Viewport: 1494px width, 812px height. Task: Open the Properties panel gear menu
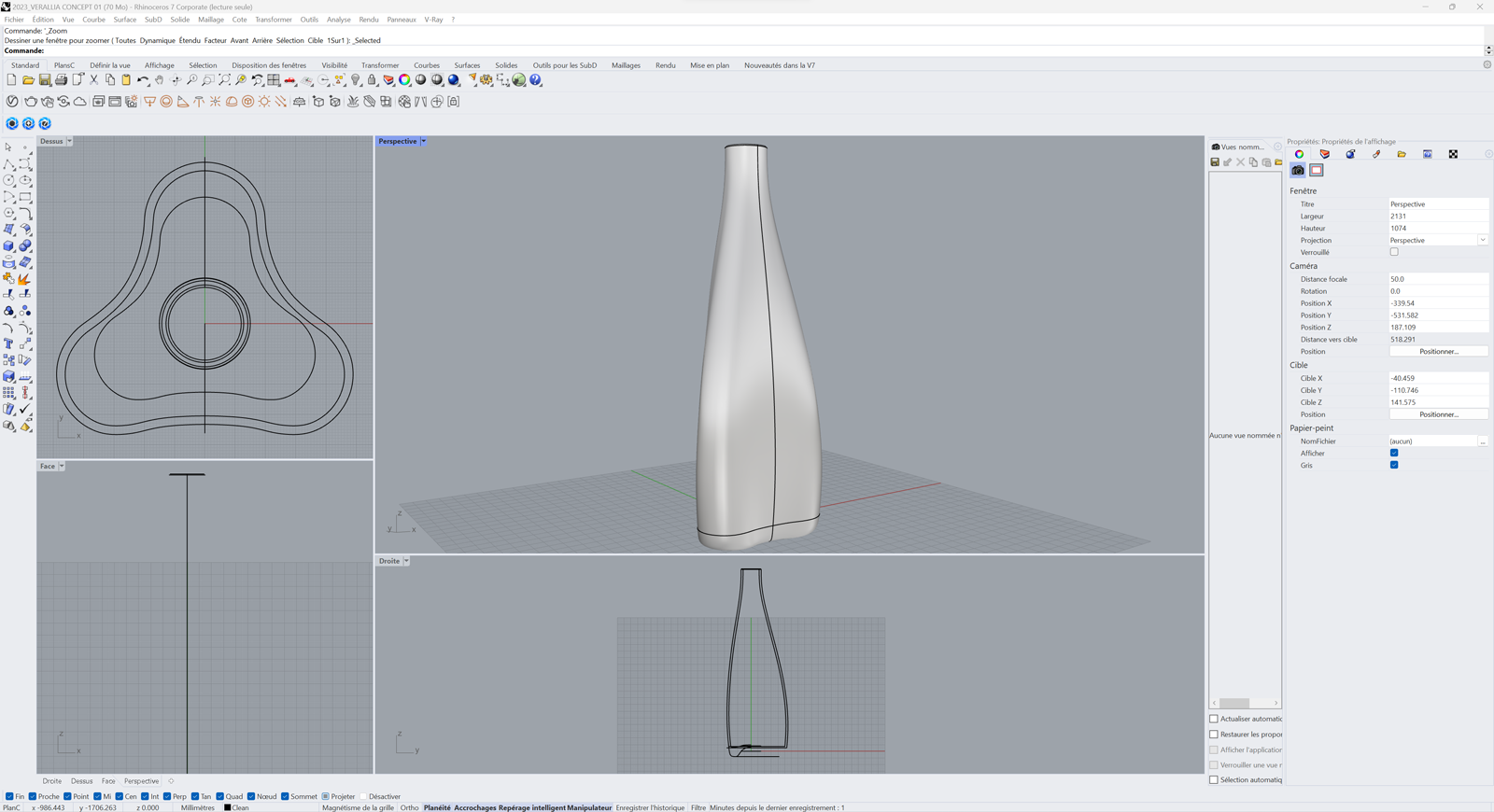coord(1488,154)
